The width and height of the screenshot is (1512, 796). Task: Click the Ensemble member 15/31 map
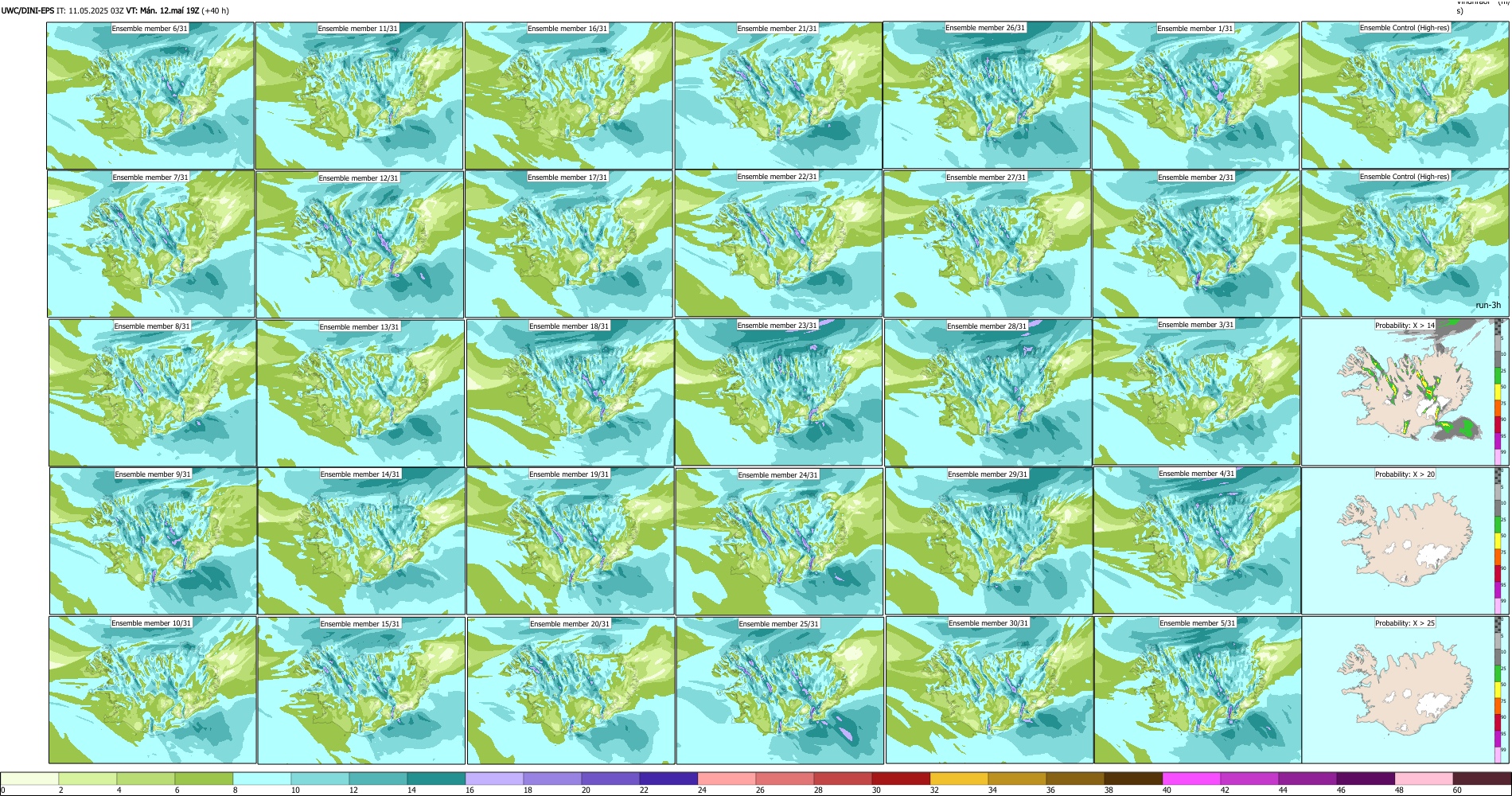coord(362,691)
